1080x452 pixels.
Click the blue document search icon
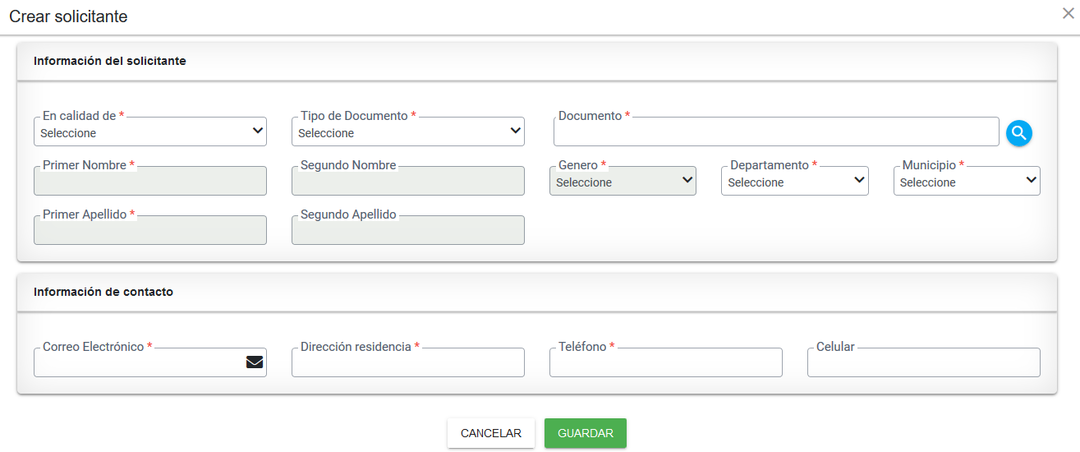pos(1019,132)
